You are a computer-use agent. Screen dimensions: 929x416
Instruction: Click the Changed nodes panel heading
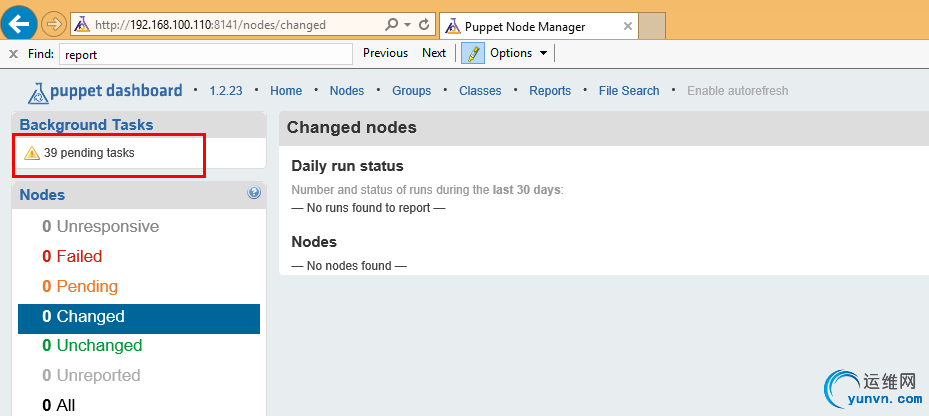pyautogui.click(x=352, y=127)
